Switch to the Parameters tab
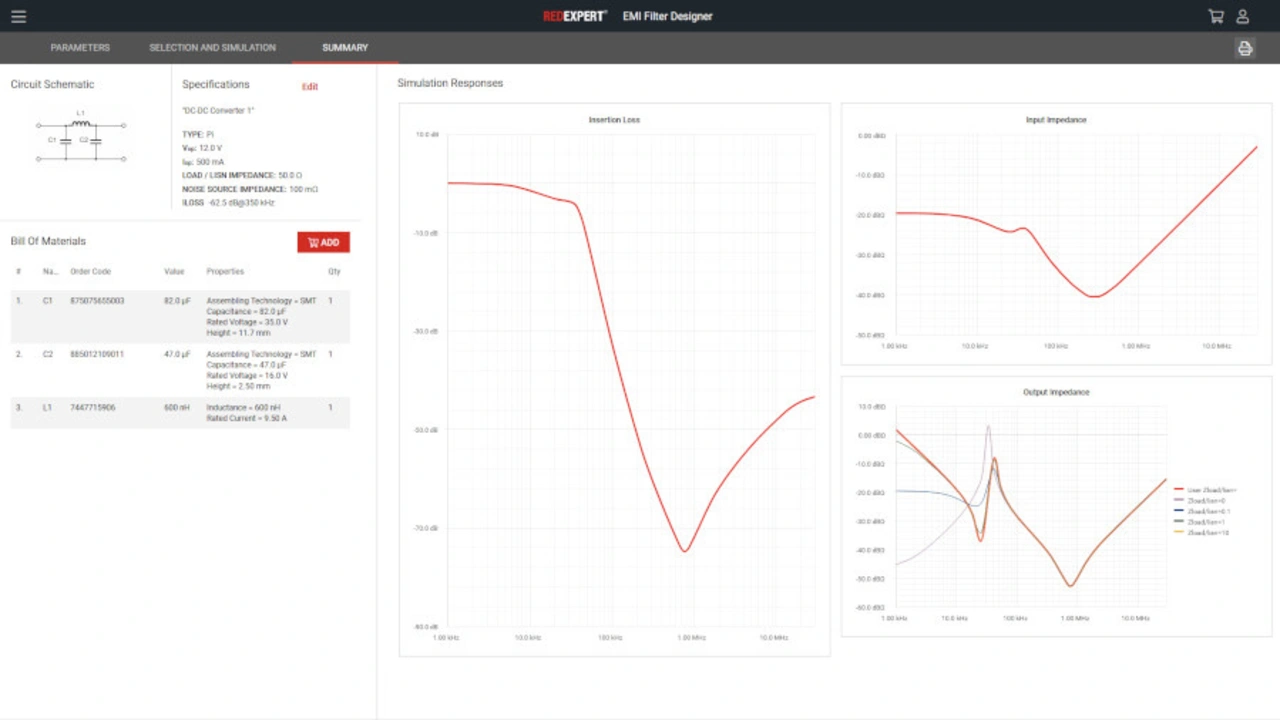The height and width of the screenshot is (720, 1280). [80, 48]
